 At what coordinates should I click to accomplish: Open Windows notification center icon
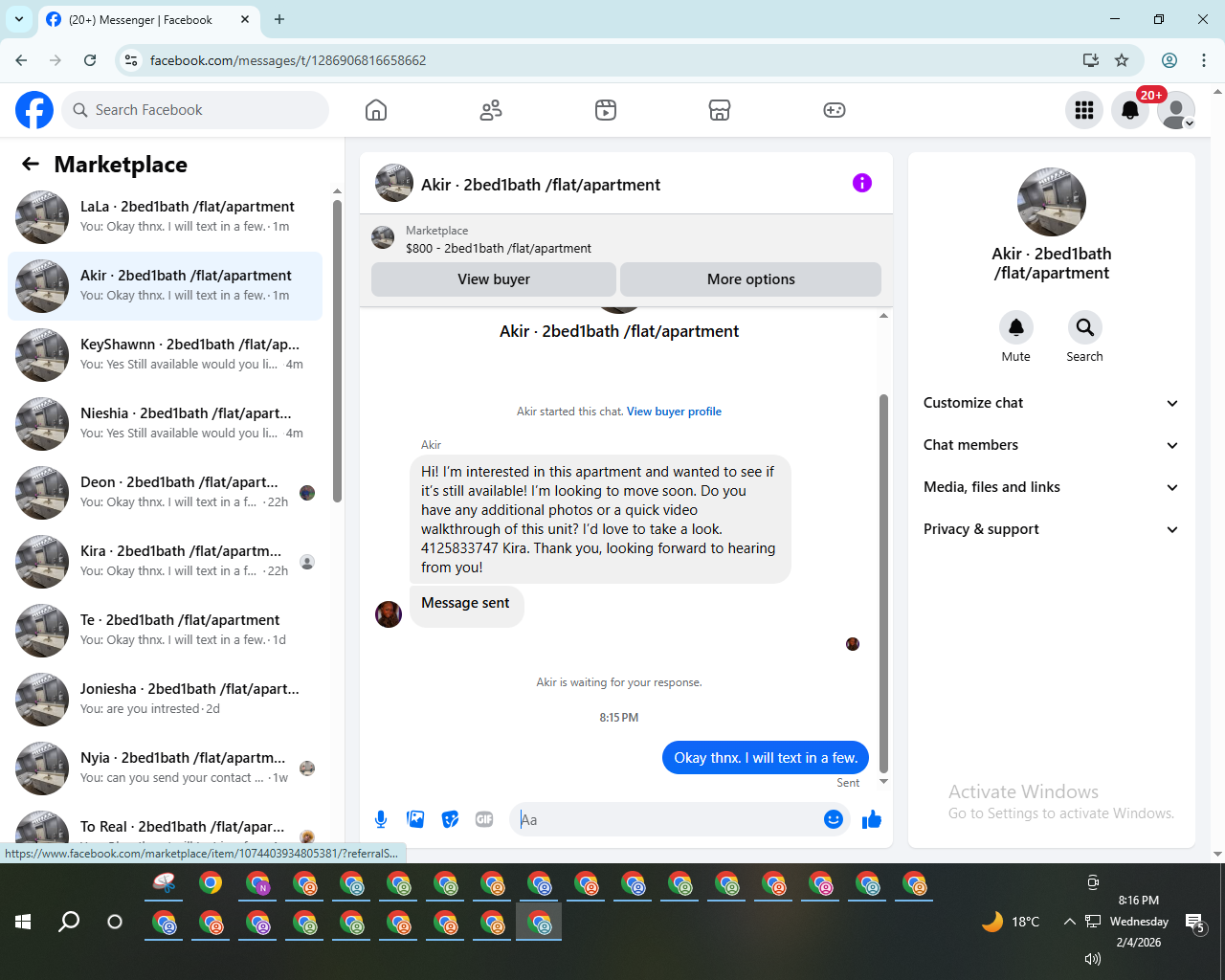click(x=1195, y=923)
